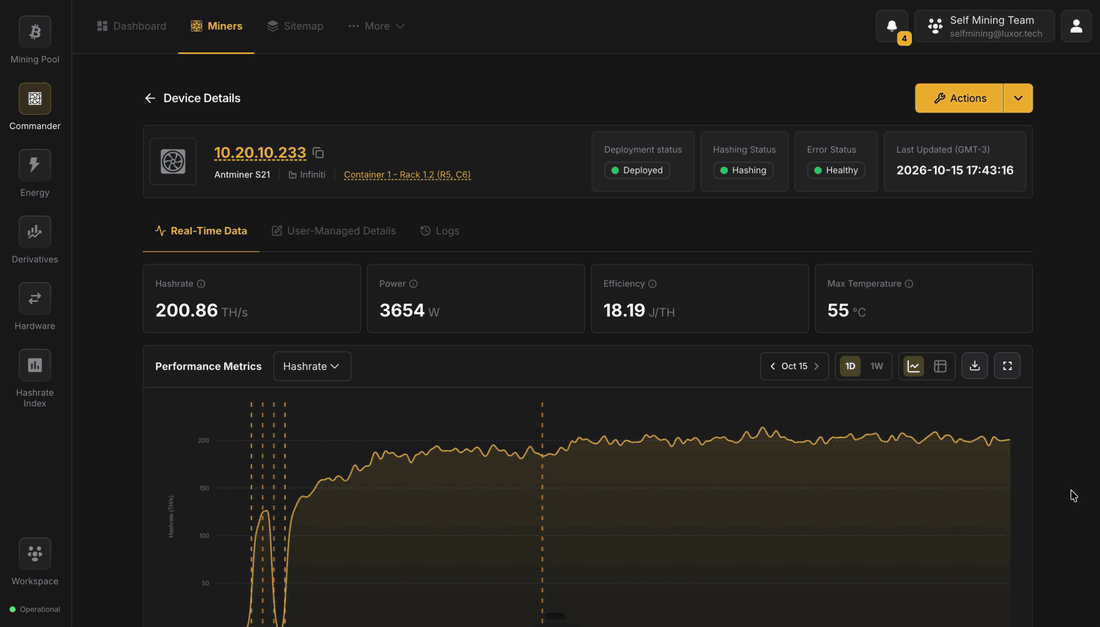Open Self Mining Team workspace switcher
1100x627 pixels.
(984, 27)
